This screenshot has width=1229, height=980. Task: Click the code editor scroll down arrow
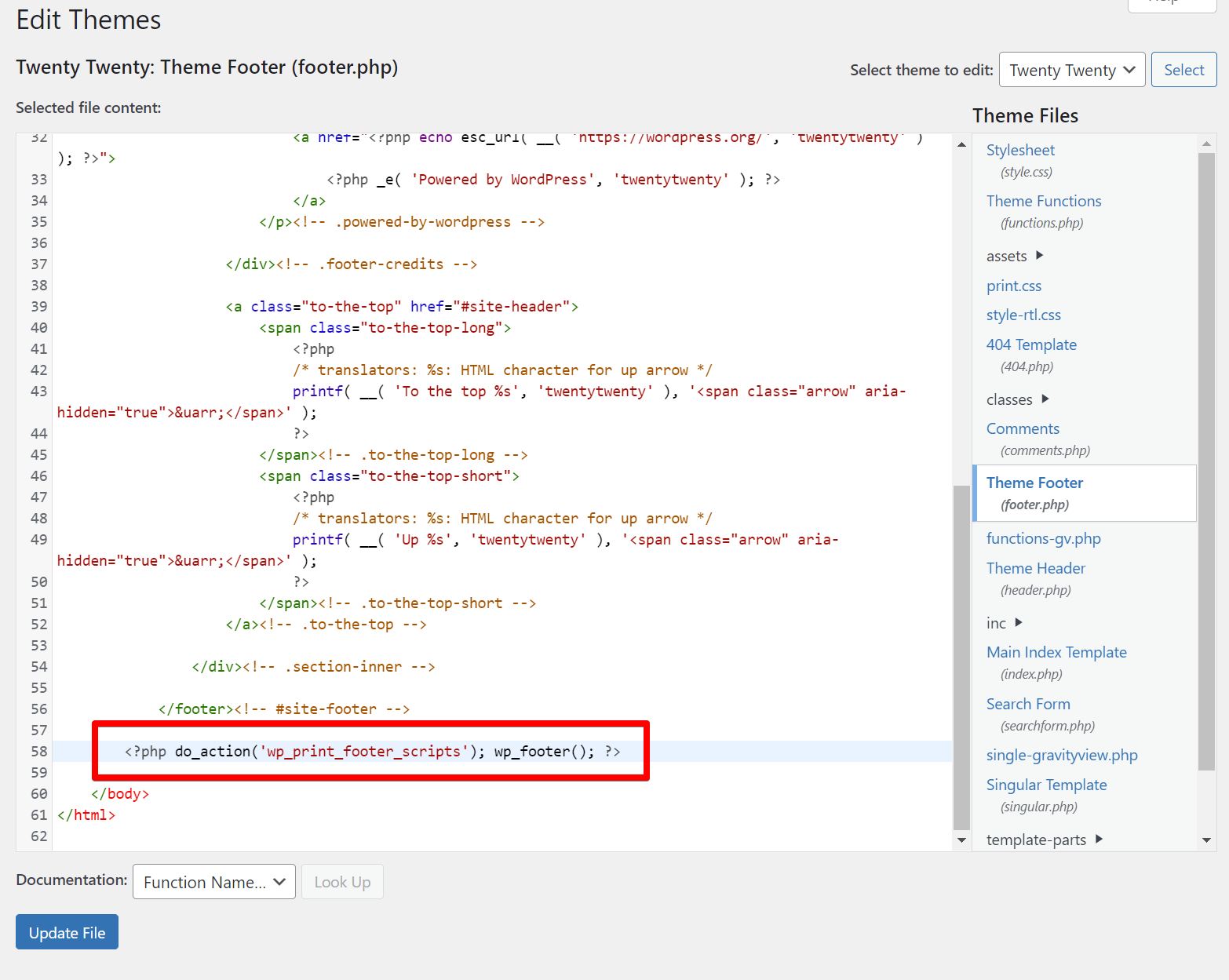961,840
